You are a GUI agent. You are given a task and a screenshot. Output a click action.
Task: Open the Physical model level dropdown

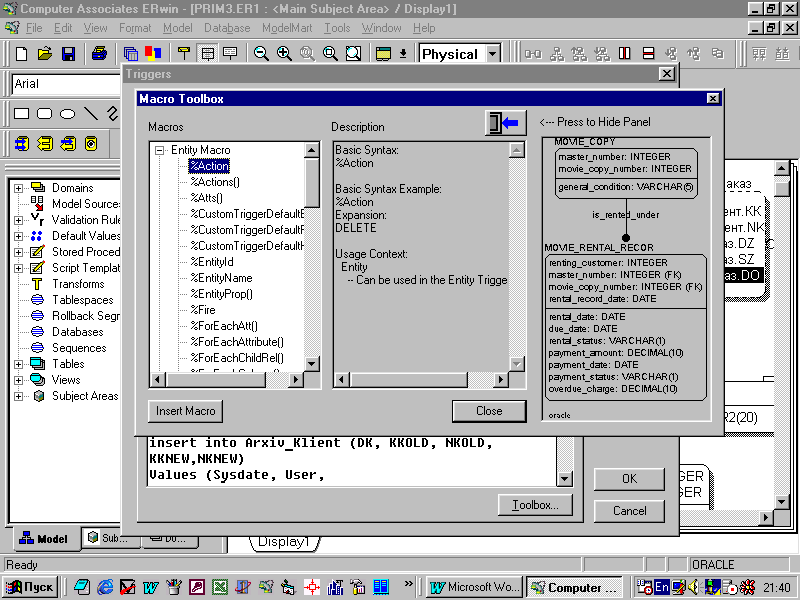[x=493, y=54]
